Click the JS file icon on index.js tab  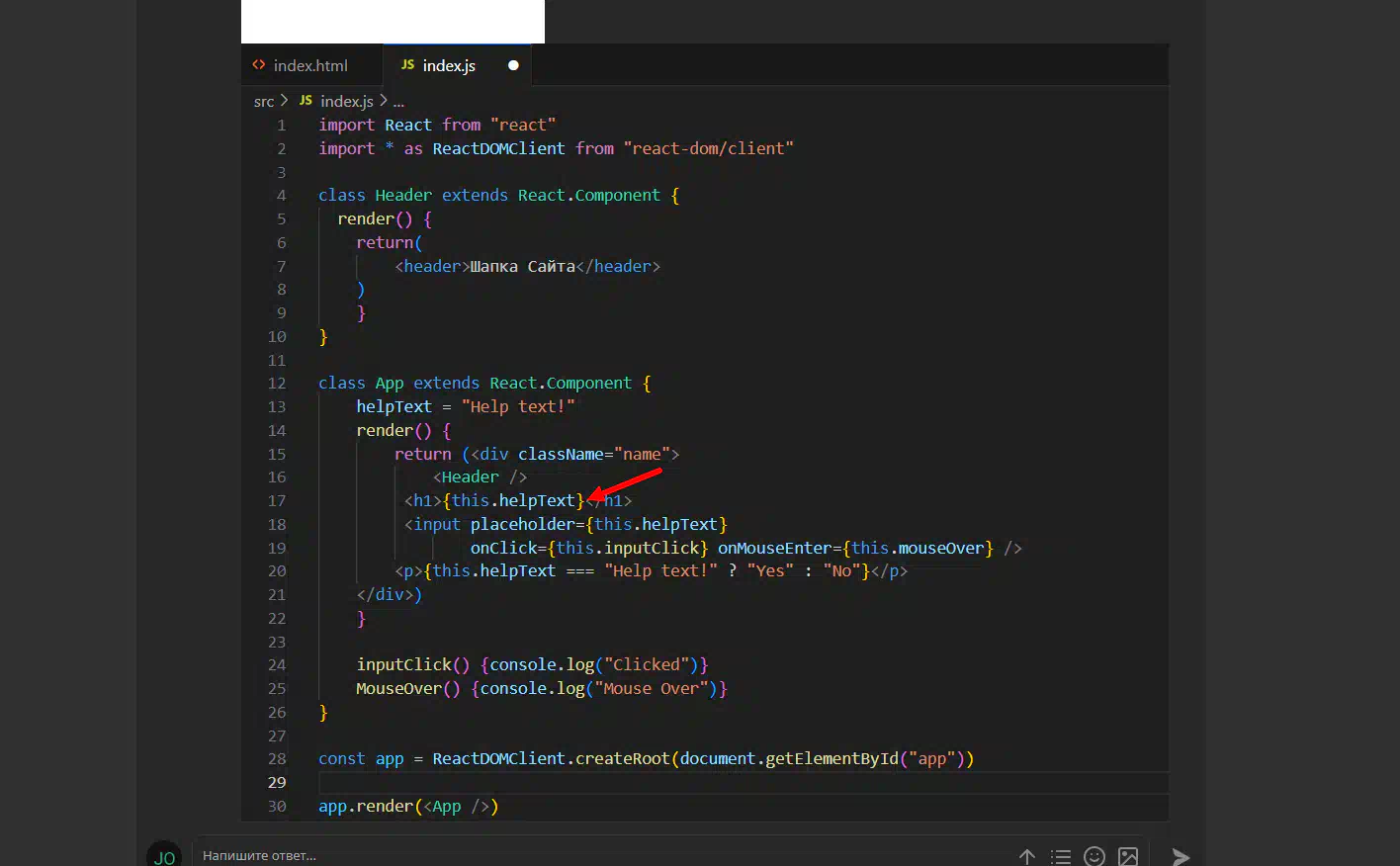point(407,65)
